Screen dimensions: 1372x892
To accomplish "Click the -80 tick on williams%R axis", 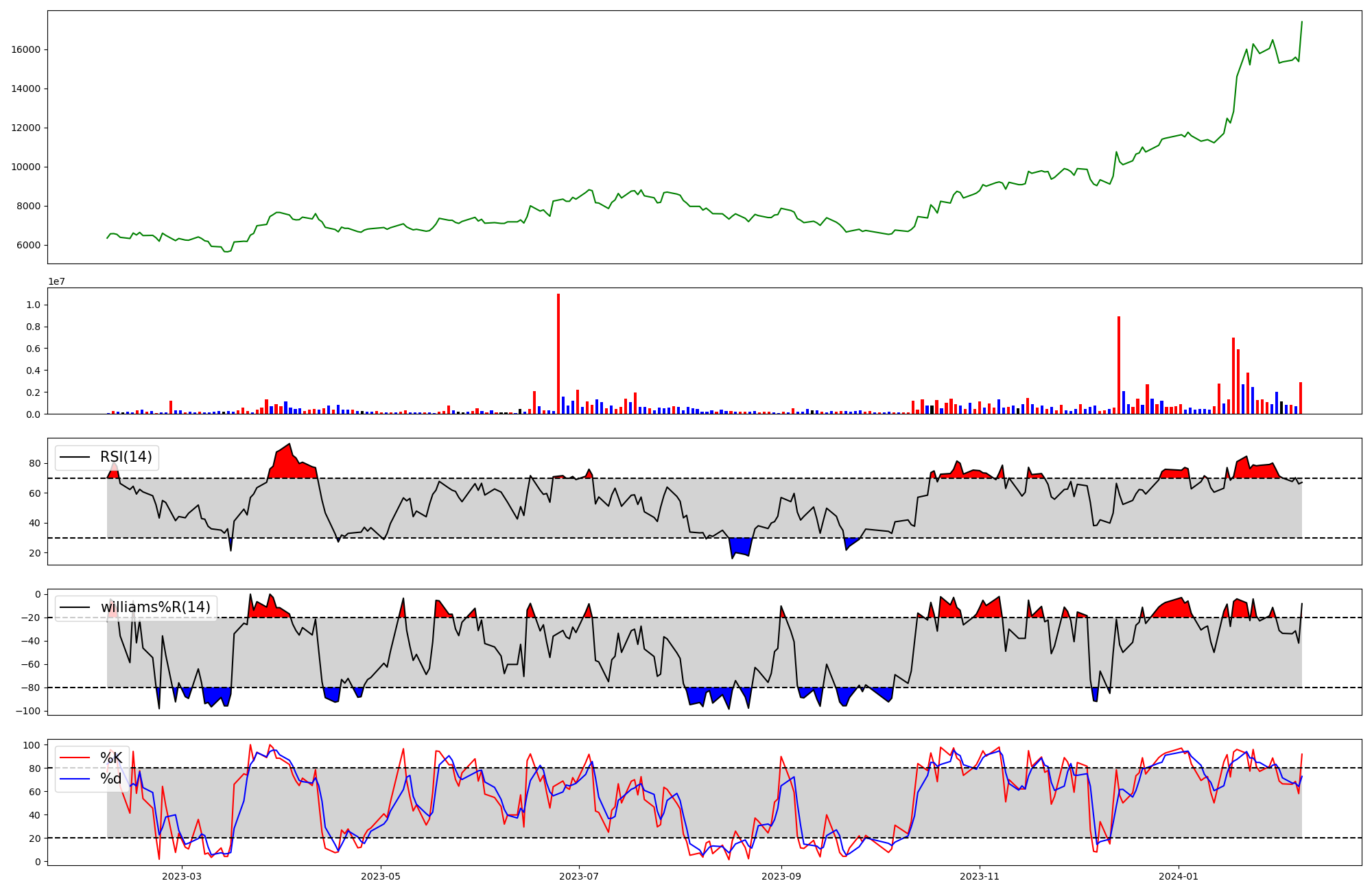I will point(29,688).
